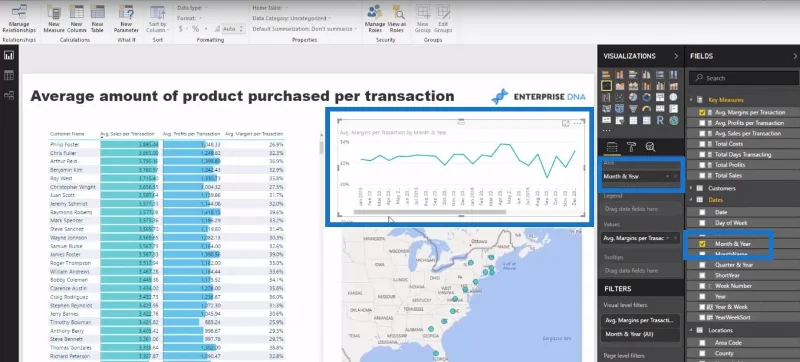Switch to Data view in left sidebar
This screenshot has width=800, height=362.
tap(9, 75)
